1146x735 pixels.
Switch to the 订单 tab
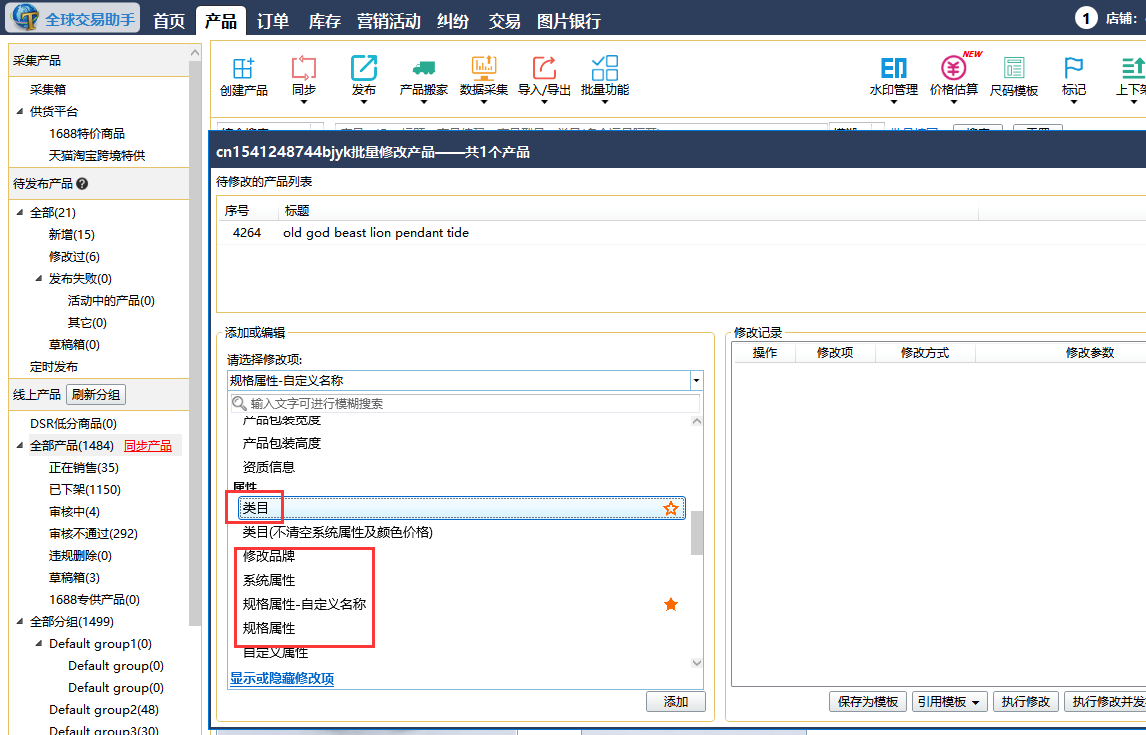click(273, 21)
